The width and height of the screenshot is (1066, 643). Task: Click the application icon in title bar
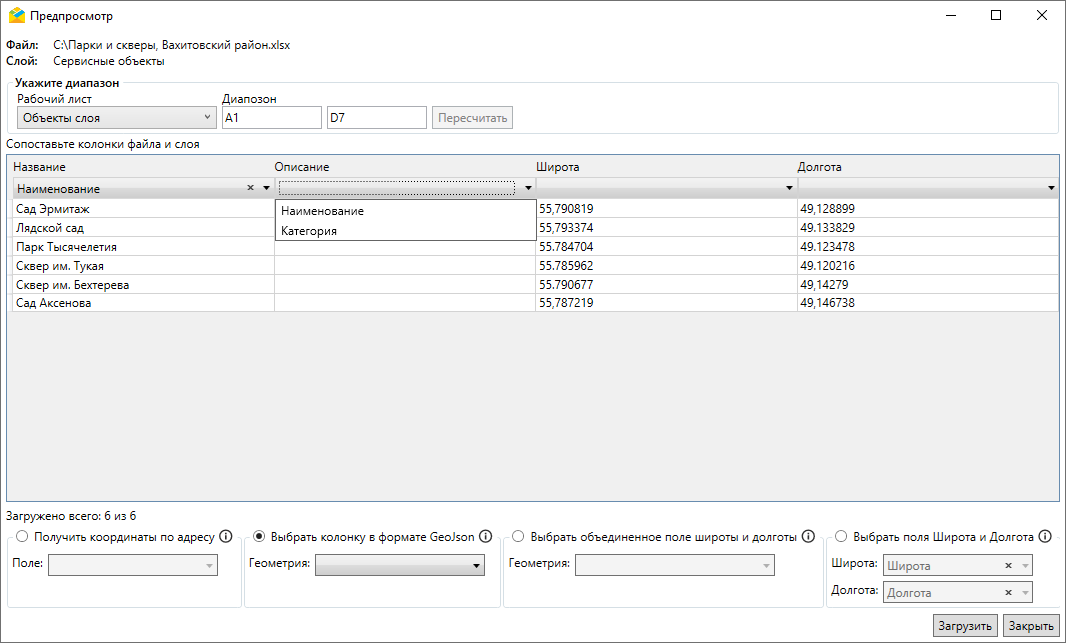(x=16, y=16)
